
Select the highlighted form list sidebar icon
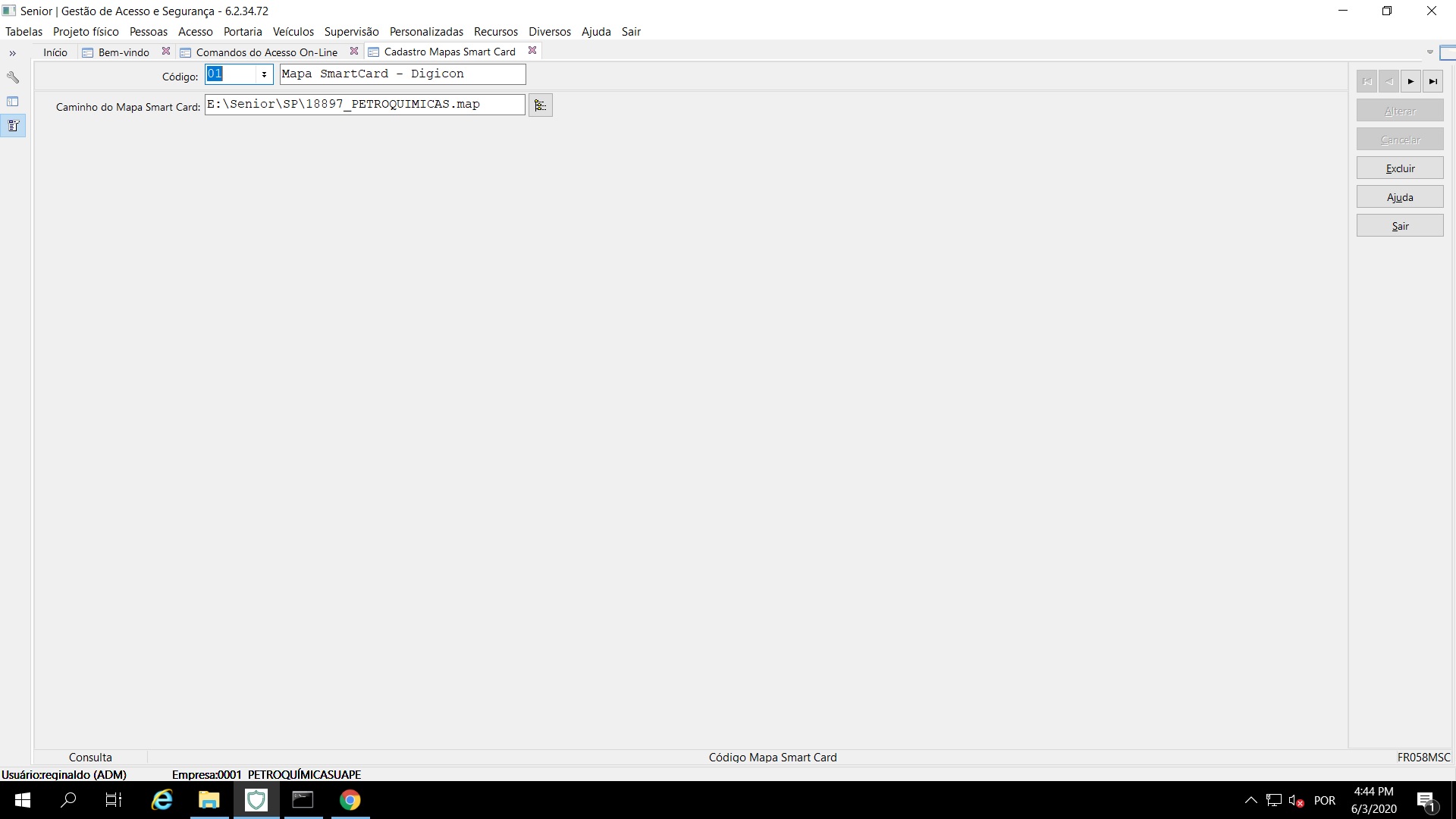click(13, 126)
